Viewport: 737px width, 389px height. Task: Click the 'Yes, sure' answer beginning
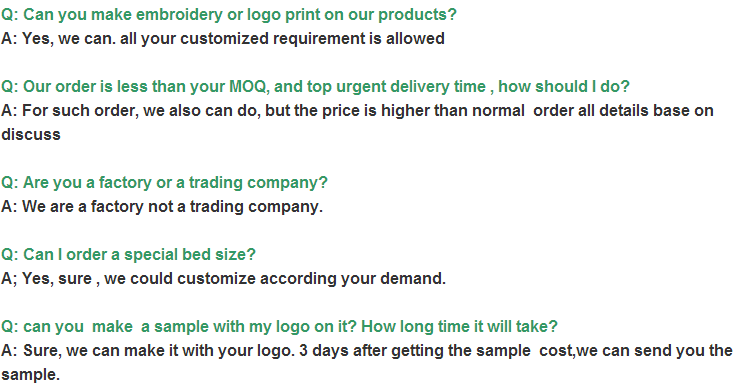[57, 279]
